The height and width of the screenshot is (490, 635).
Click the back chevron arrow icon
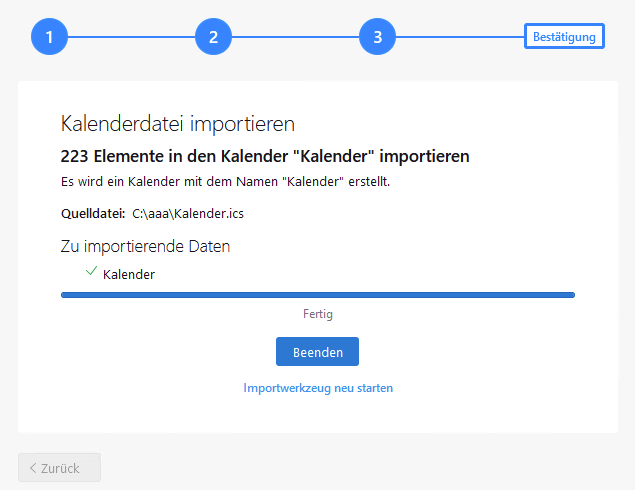tap(33, 468)
